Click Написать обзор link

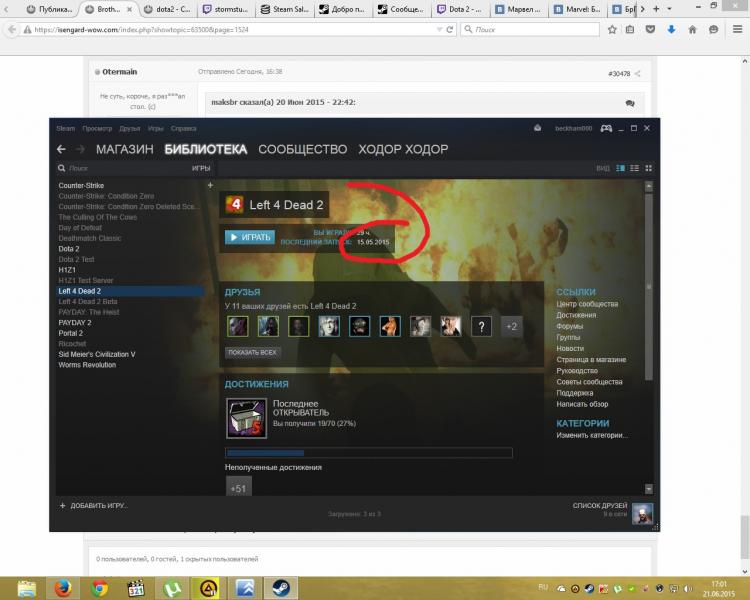click(582, 404)
